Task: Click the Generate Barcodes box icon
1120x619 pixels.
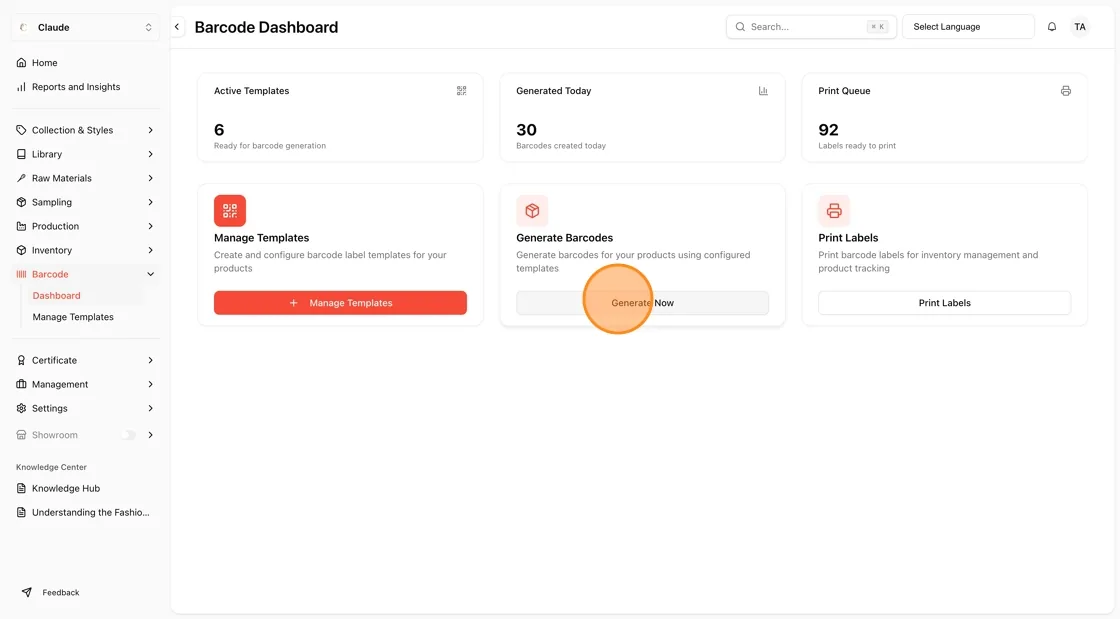Action: point(532,211)
